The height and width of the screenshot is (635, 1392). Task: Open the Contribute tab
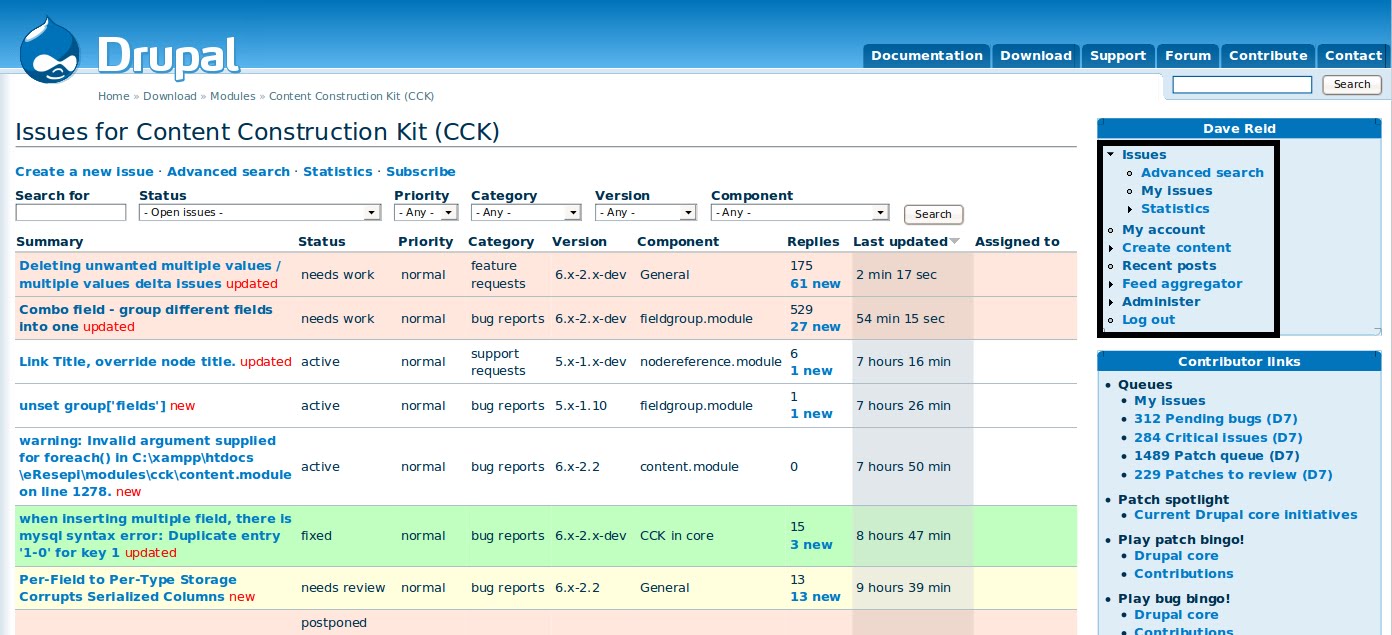pos(1268,56)
